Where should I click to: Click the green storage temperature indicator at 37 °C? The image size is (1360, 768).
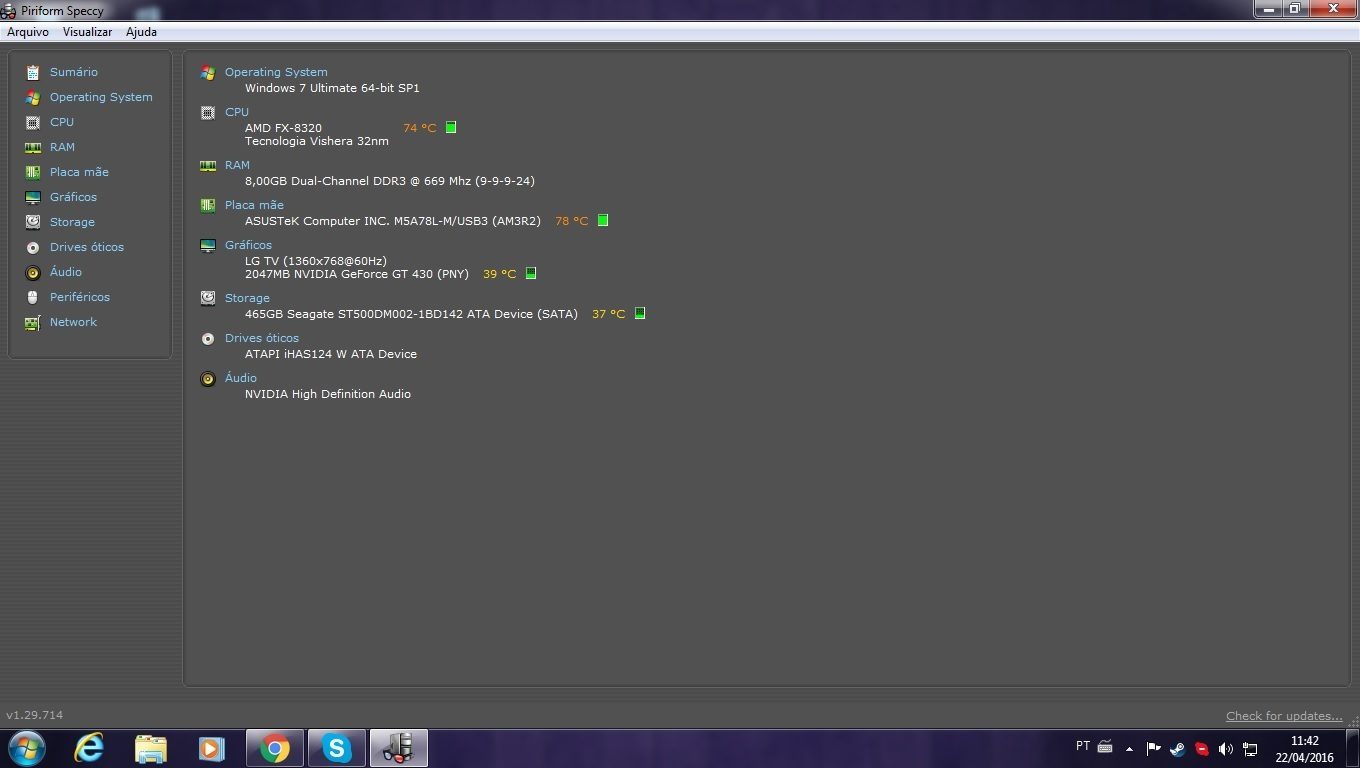pos(640,313)
